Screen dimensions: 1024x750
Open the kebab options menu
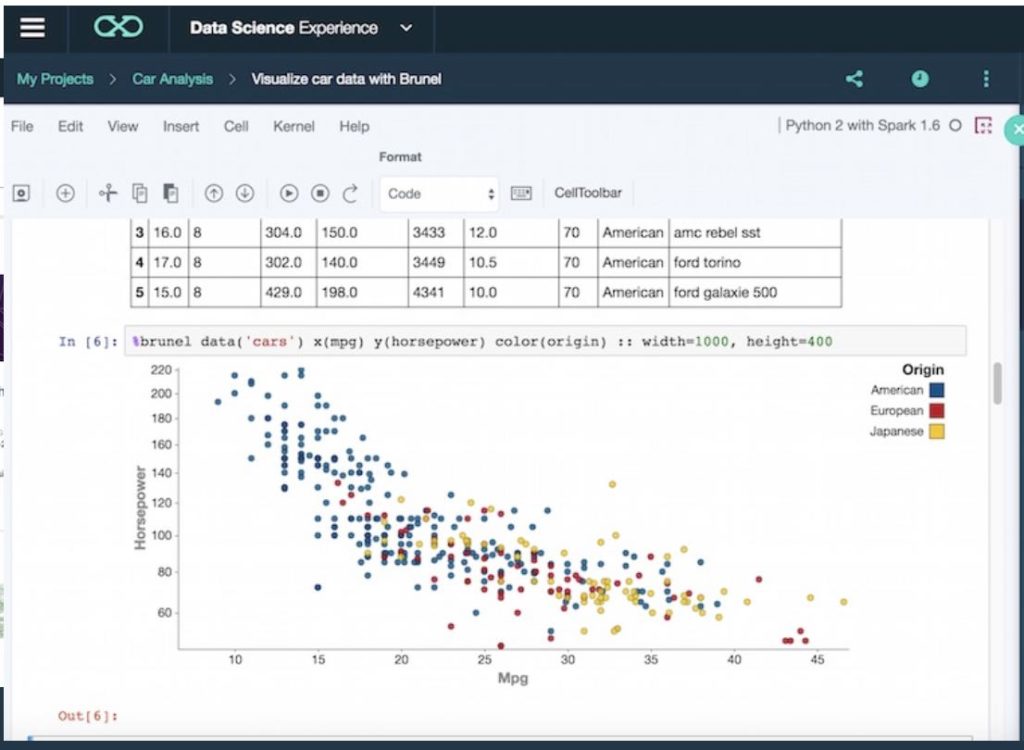tap(985, 78)
